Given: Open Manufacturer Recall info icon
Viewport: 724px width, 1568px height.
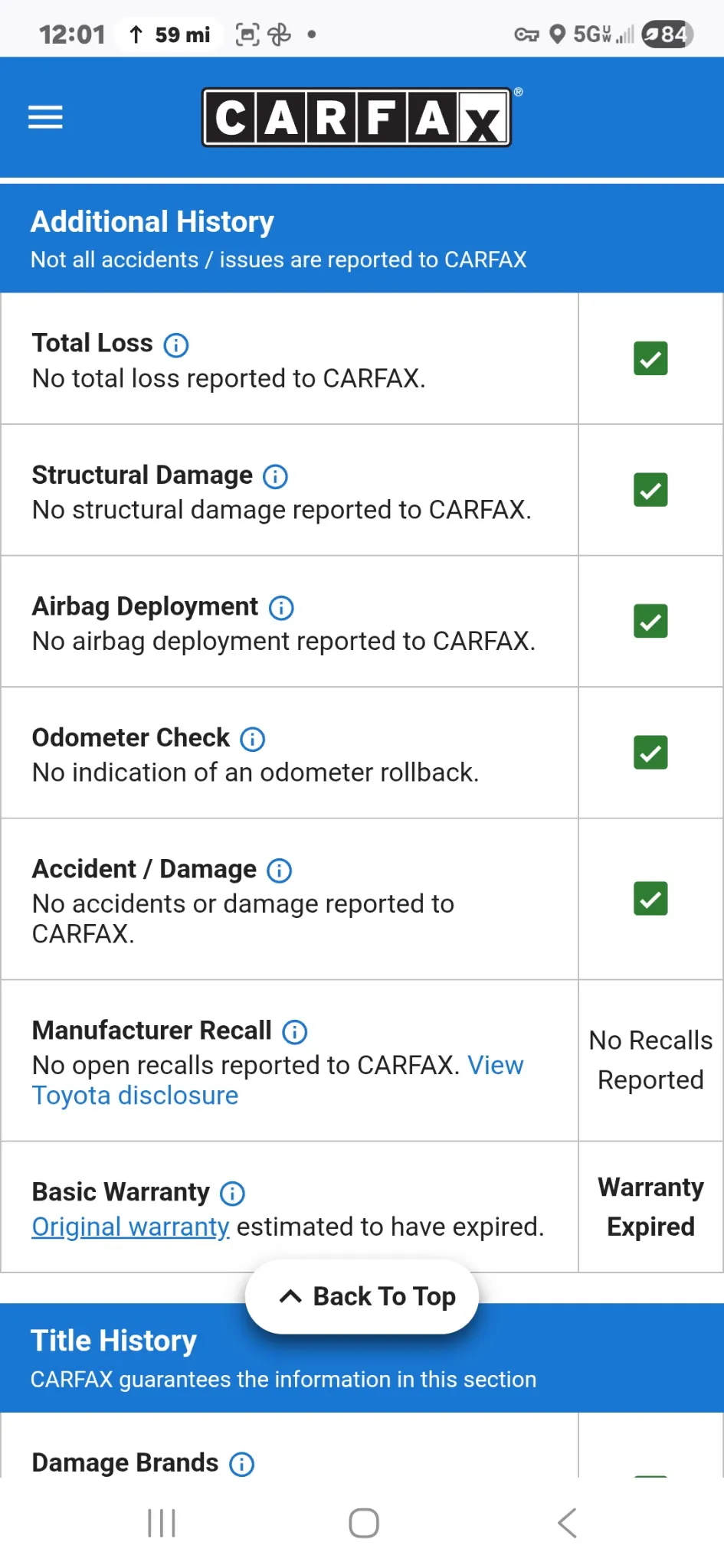Looking at the screenshot, I should 295,1032.
